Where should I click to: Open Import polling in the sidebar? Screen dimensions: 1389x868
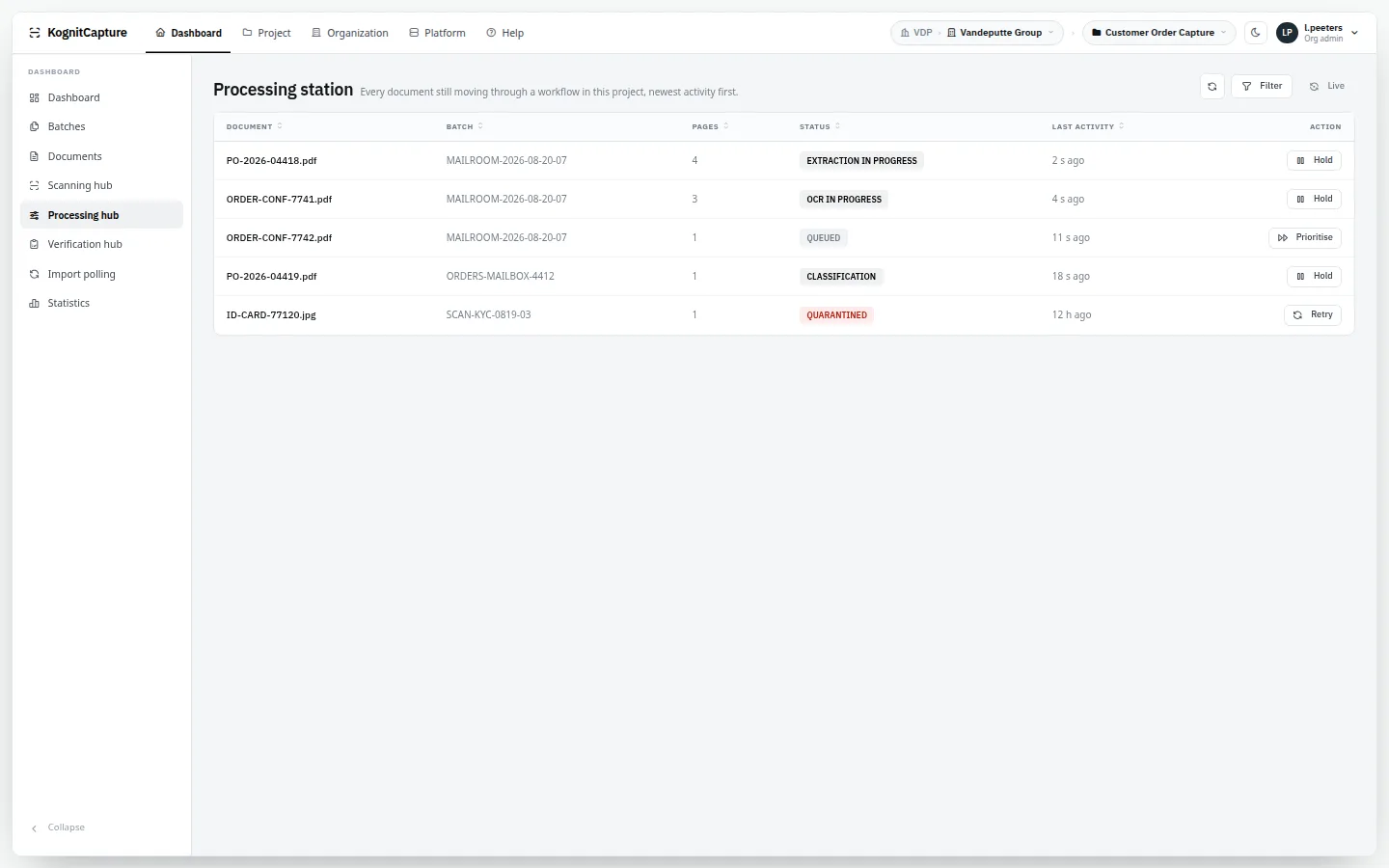(x=101, y=274)
